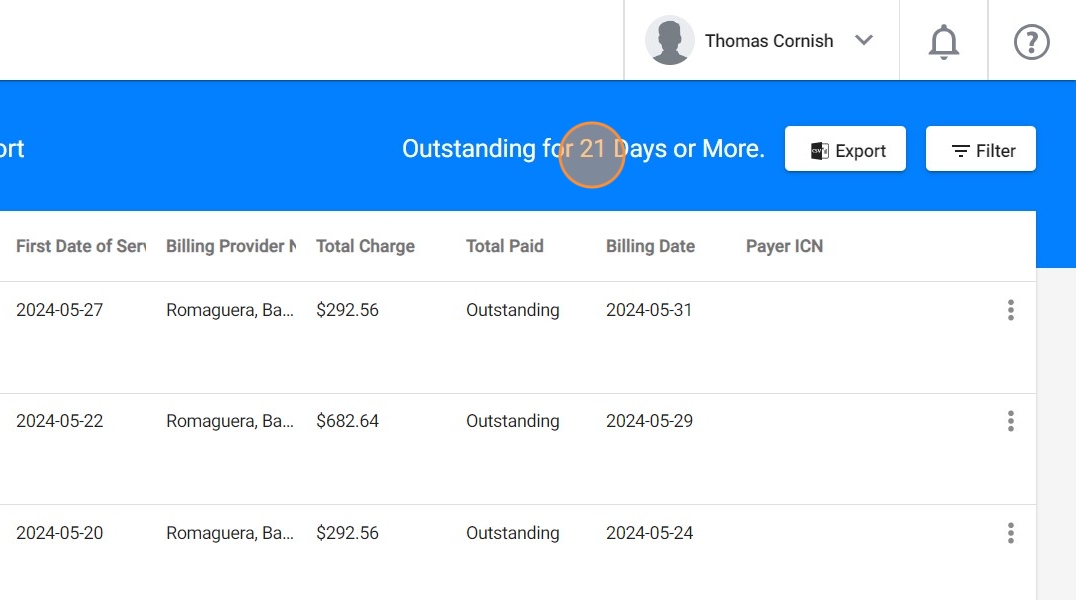The width and height of the screenshot is (1076, 600).
Task: Click the First Date of Service column header
Action: click(x=81, y=246)
